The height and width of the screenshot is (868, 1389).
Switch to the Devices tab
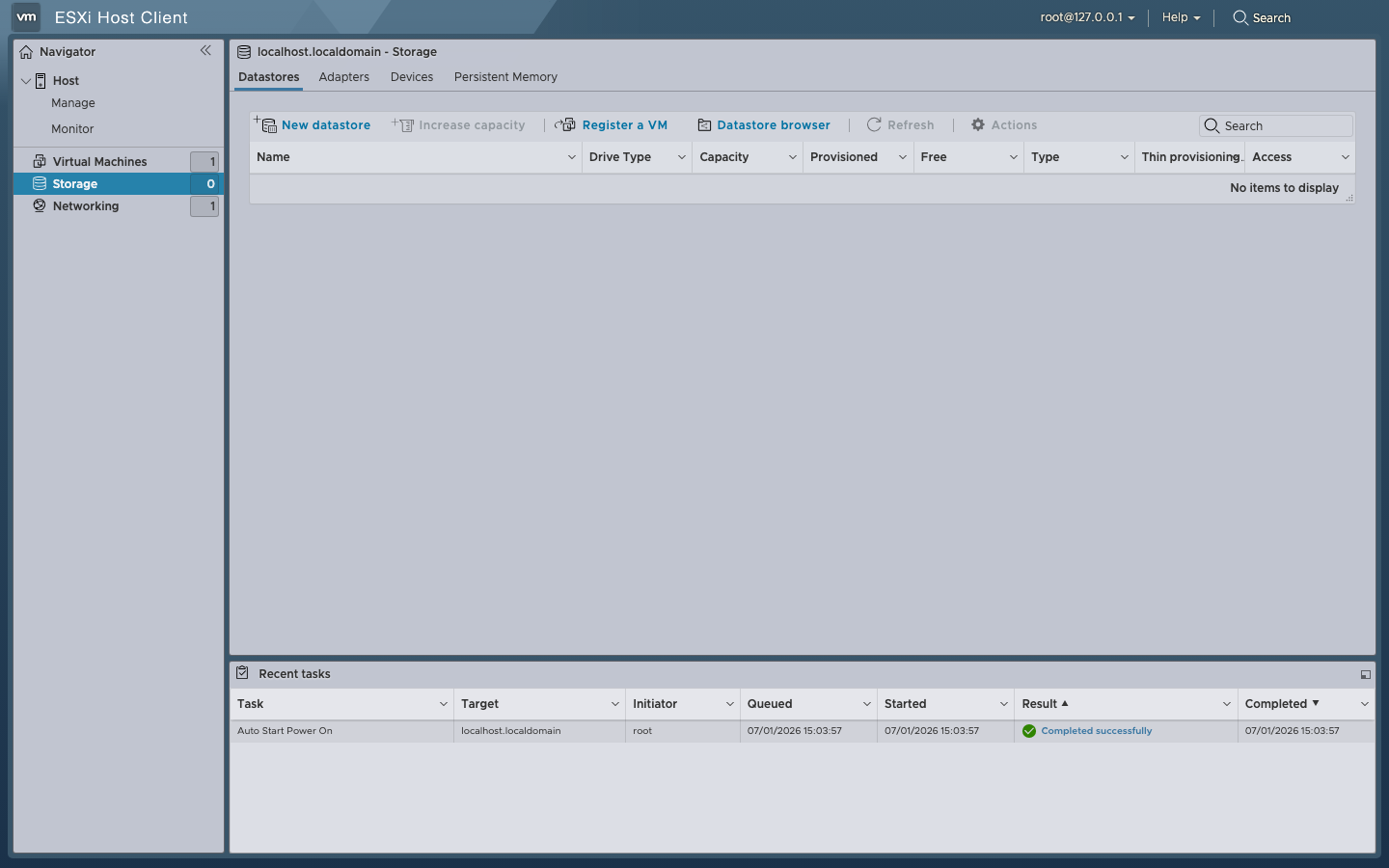pyautogui.click(x=412, y=77)
